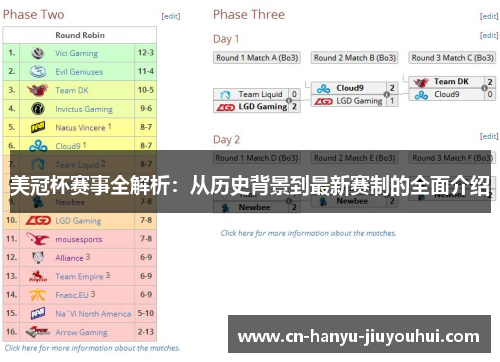Image resolution: width=500 pixels, height=362 pixels.
Task: Click the Fnatic.EU logo icon
Action: click(38, 295)
